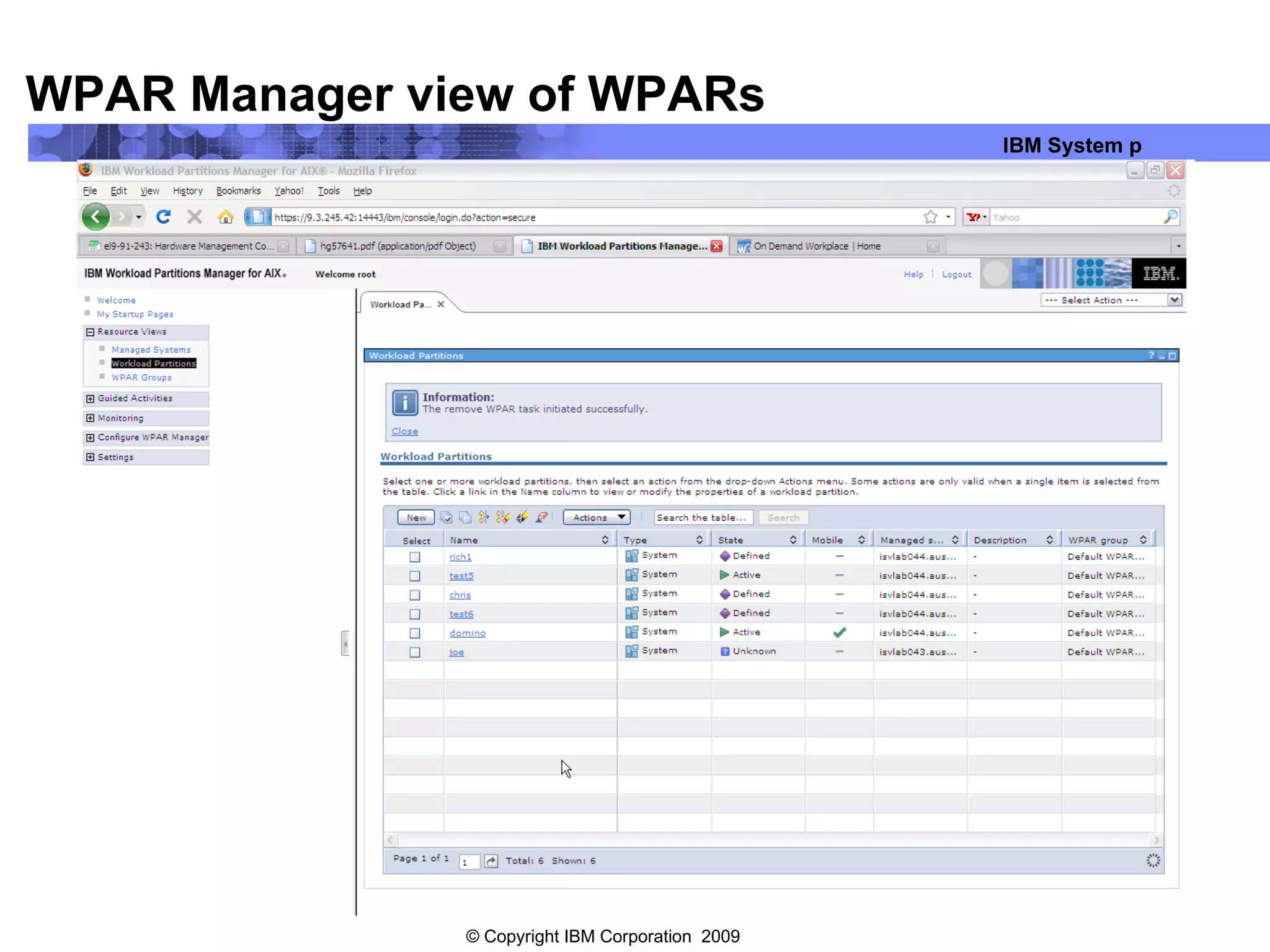Viewport: 1270px width, 952px height.
Task: Click the Yahoo search engine icon
Action: (974, 217)
